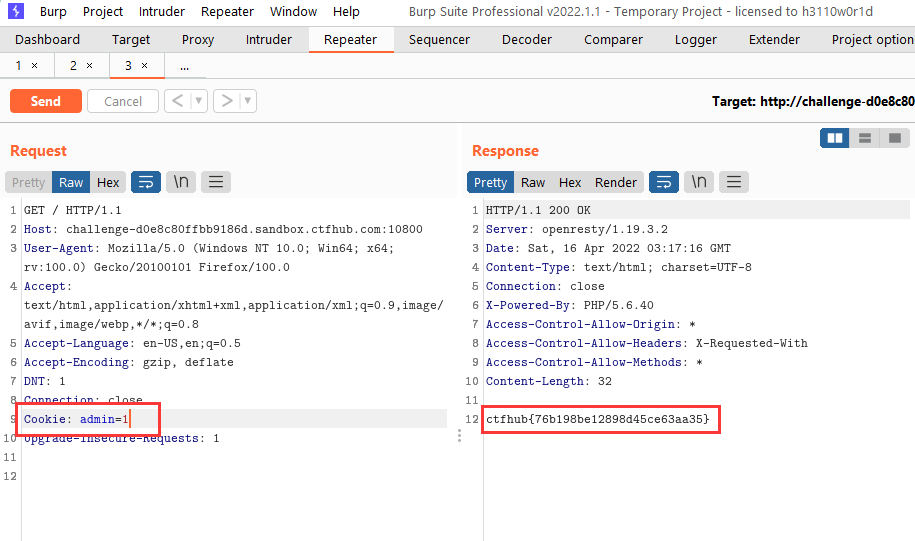This screenshot has width=915, height=541.
Task: Click the Host header line in request
Action: pyautogui.click(x=223, y=229)
